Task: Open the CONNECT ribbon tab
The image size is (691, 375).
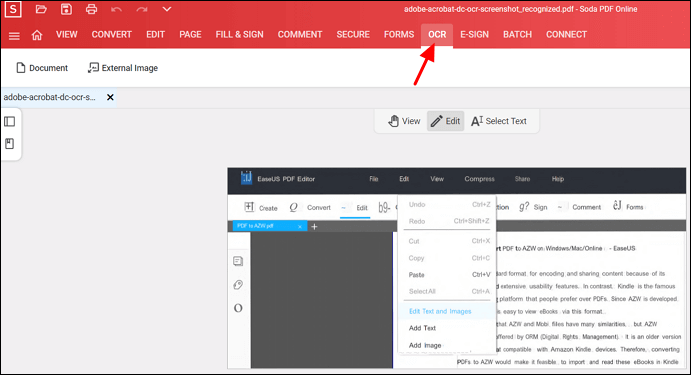Action: [566, 34]
